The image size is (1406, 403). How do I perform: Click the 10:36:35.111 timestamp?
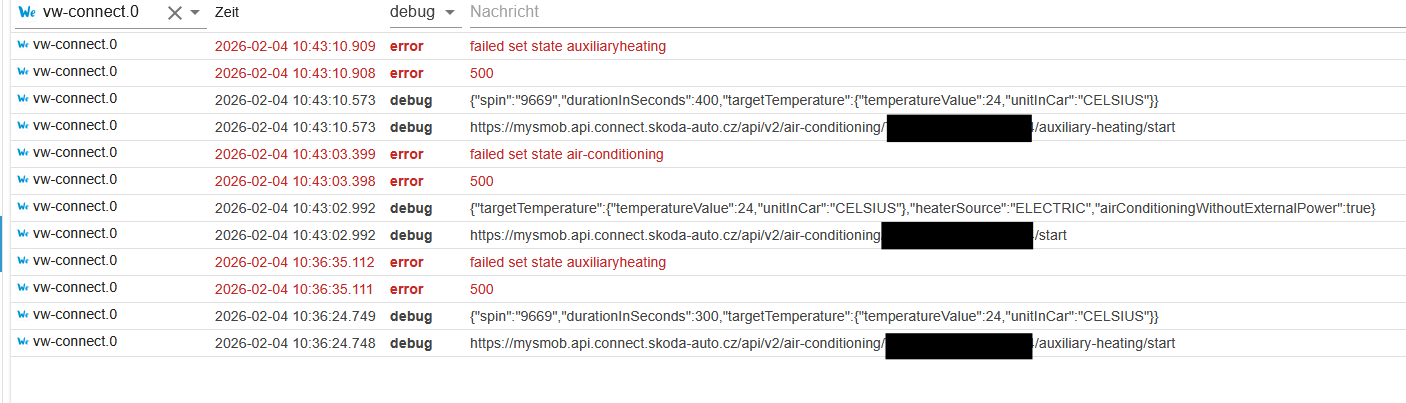(295, 290)
